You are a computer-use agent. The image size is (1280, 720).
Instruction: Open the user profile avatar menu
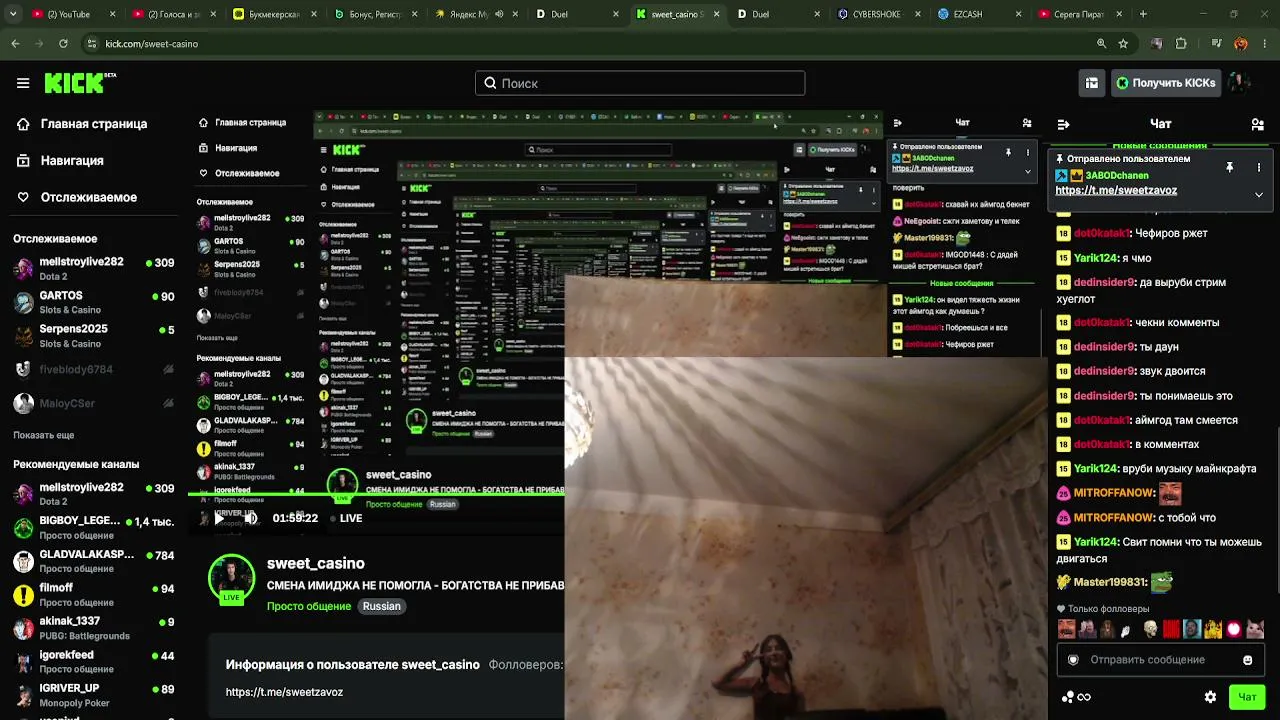pyautogui.click(x=1240, y=83)
